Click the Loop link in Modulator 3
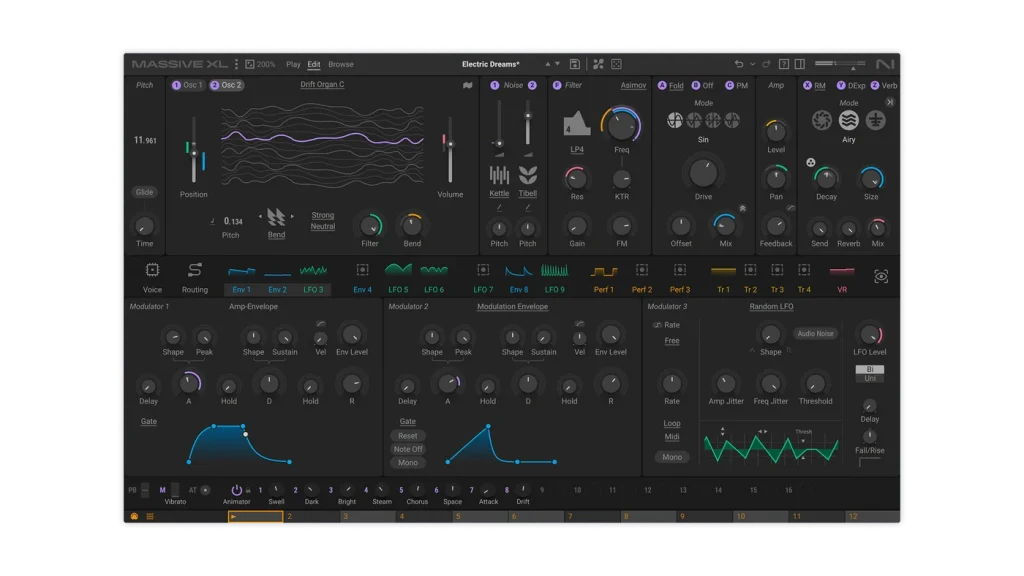Image resolution: width=1024 pixels, height=576 pixels. tap(672, 423)
